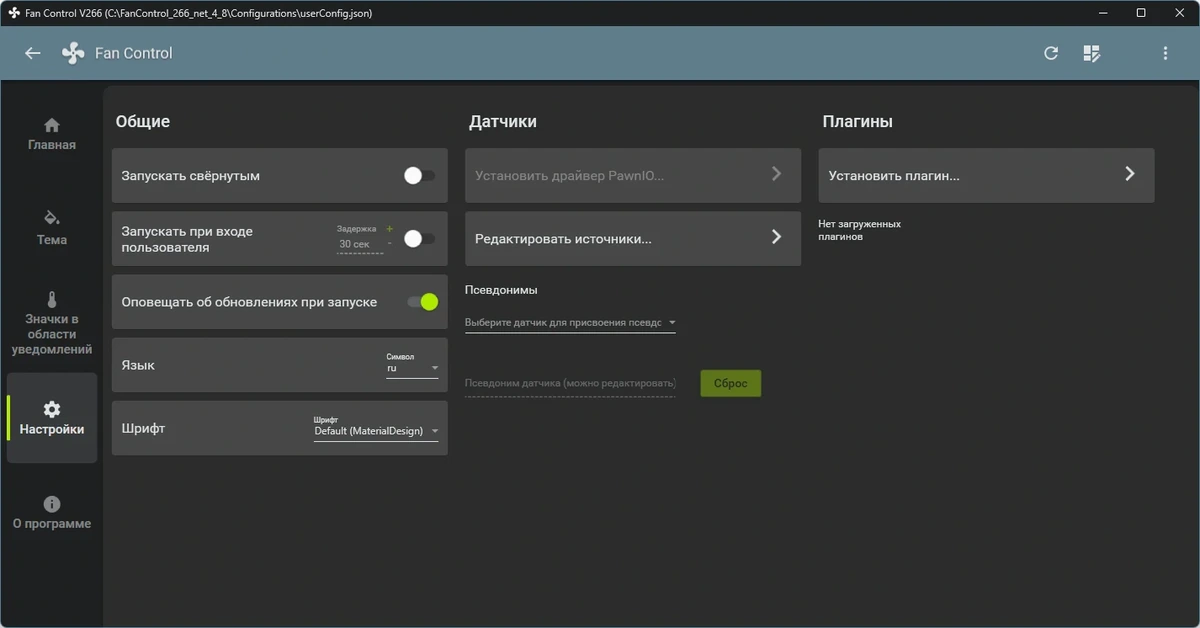Go back using the back arrow
Screen dimensions: 1200x628
pyautogui.click(x=33, y=53)
